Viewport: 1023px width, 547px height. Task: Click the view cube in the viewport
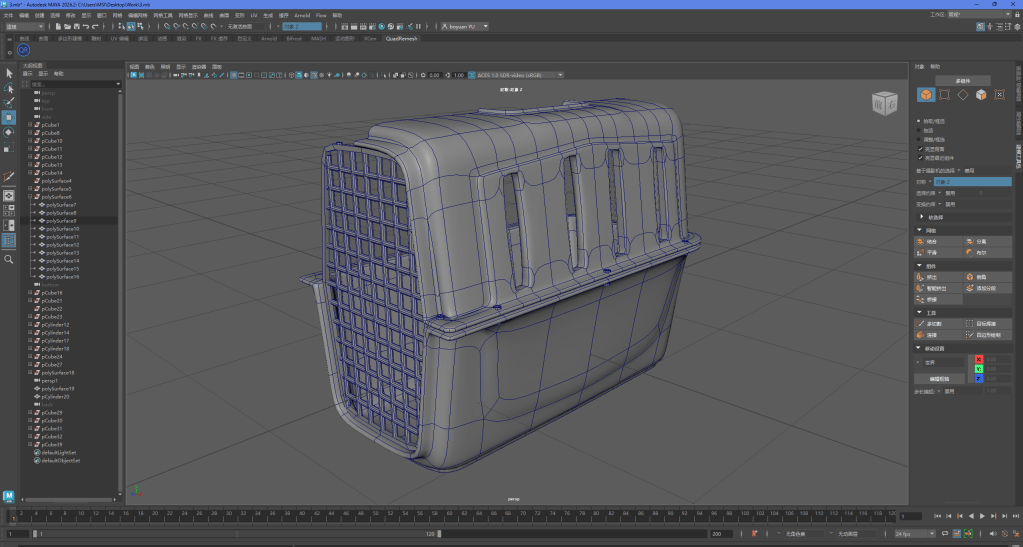tap(884, 101)
